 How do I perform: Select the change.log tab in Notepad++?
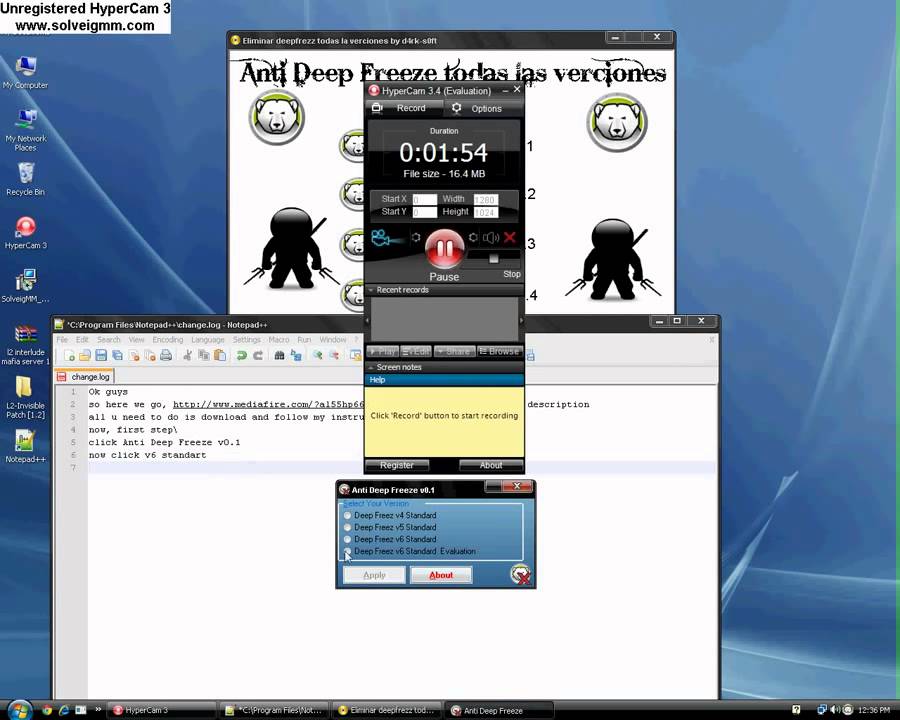coord(85,377)
